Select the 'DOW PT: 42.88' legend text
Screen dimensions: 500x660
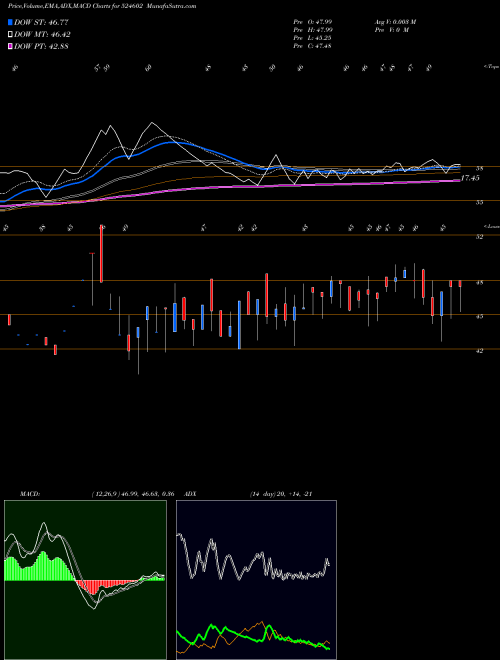pyautogui.click(x=41, y=46)
